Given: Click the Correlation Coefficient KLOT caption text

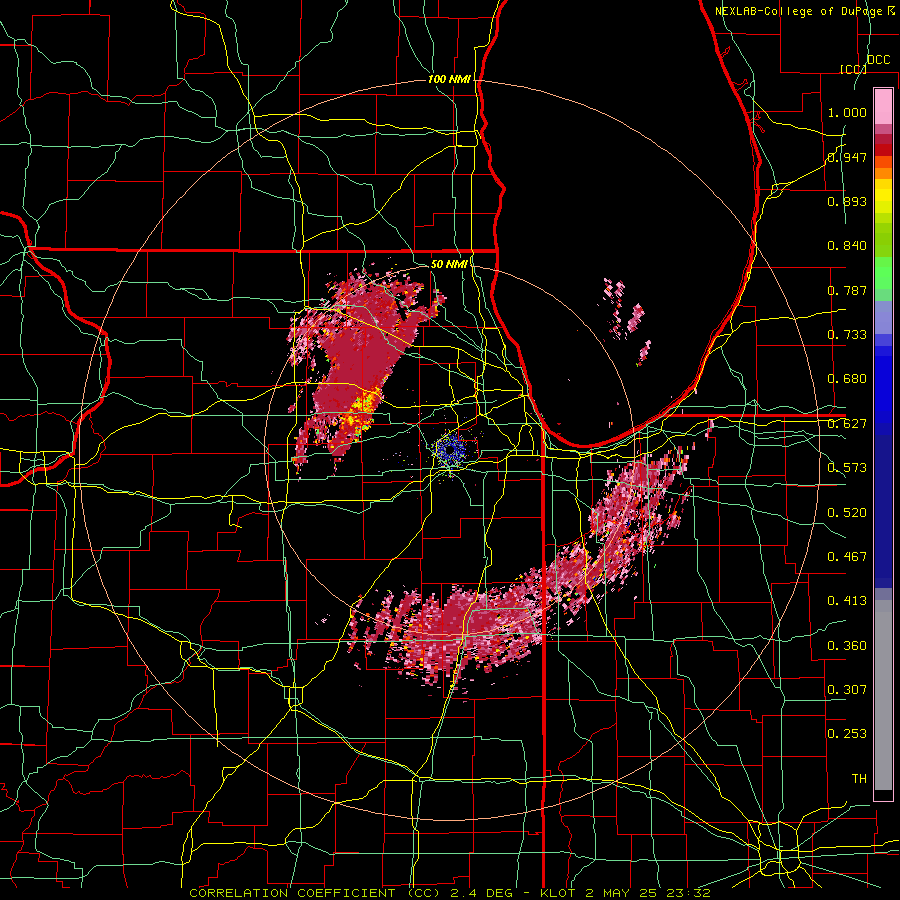Looking at the screenshot, I should [450, 893].
